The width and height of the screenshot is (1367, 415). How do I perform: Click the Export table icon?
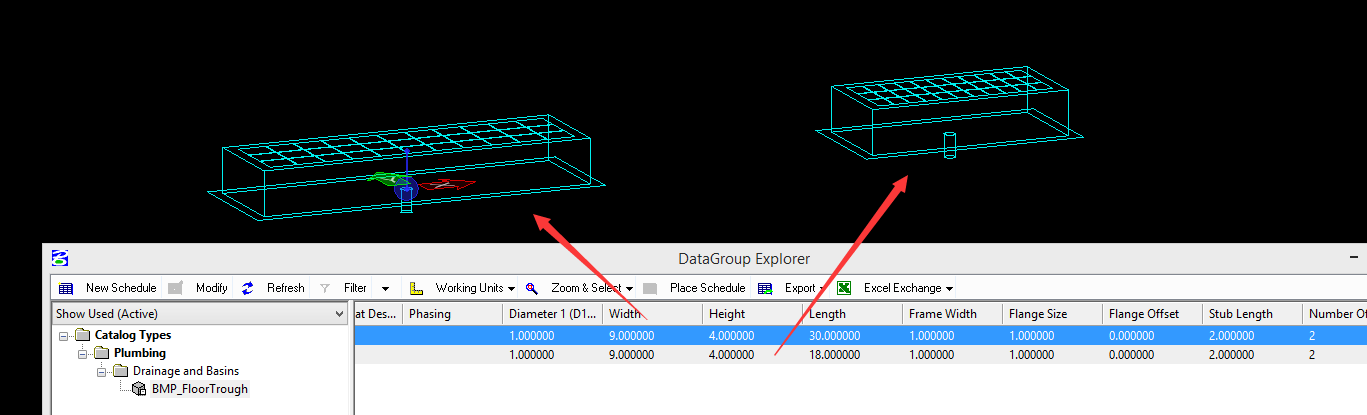click(765, 288)
